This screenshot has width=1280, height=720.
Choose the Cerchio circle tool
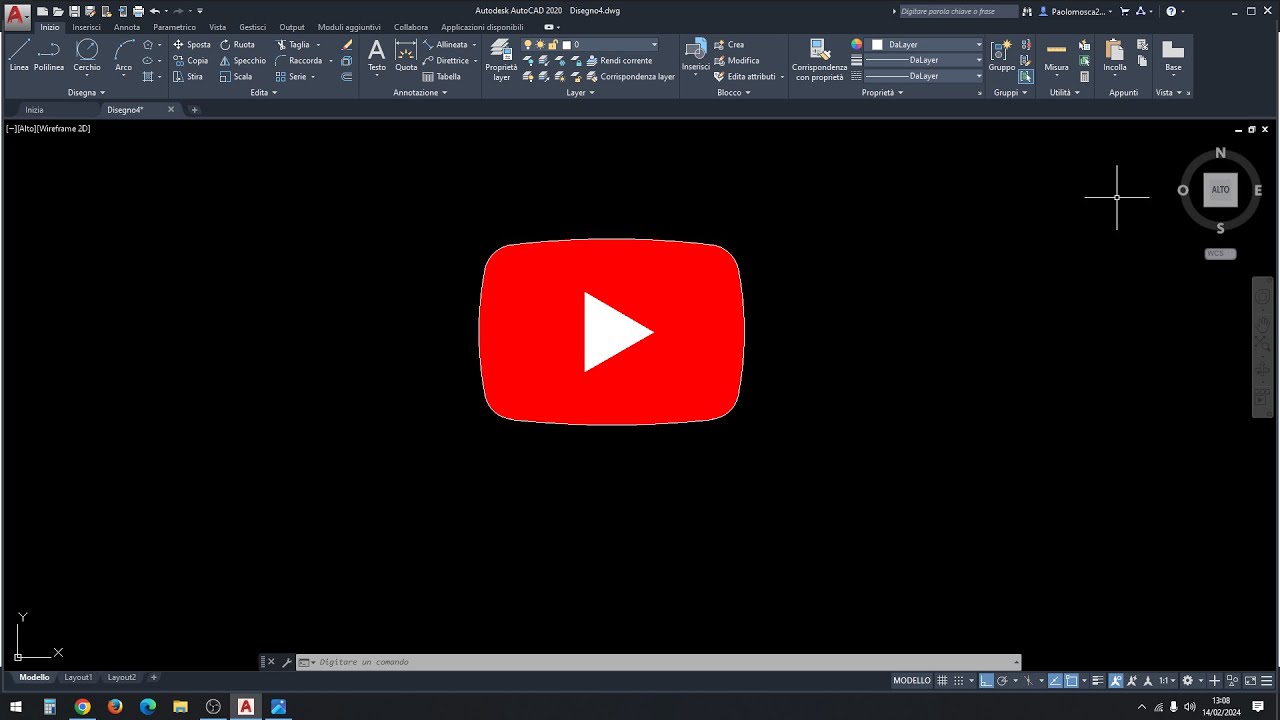click(87, 56)
